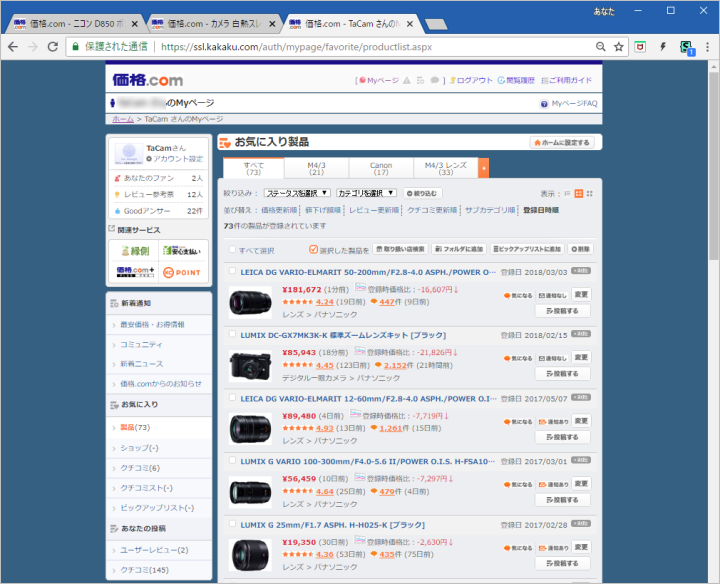Check box for LUMIX DC-GX7MK3K-K kit
720x584 pixels.
click(232, 334)
